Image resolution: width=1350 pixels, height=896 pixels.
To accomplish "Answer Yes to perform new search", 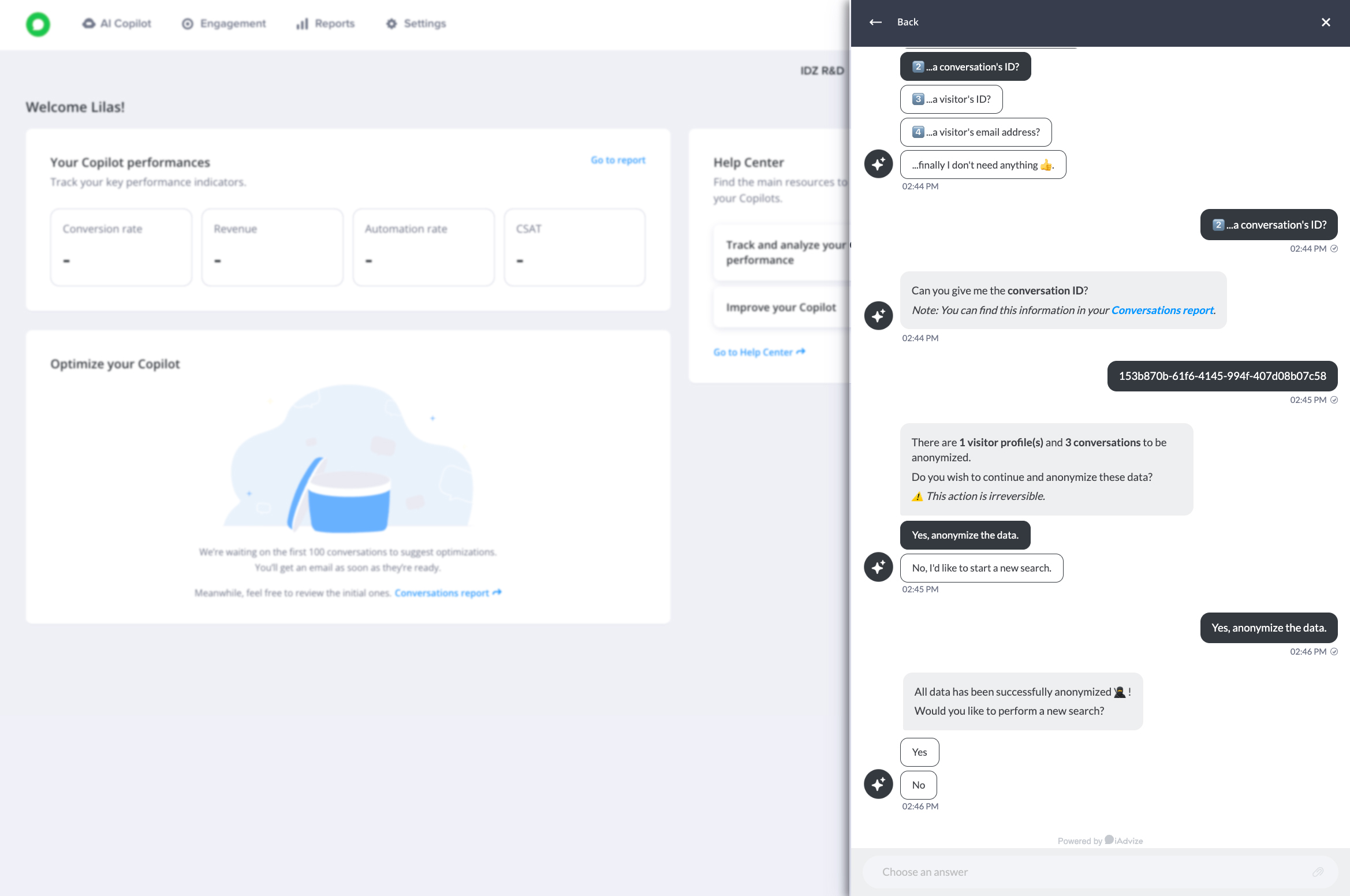I will 919,752.
